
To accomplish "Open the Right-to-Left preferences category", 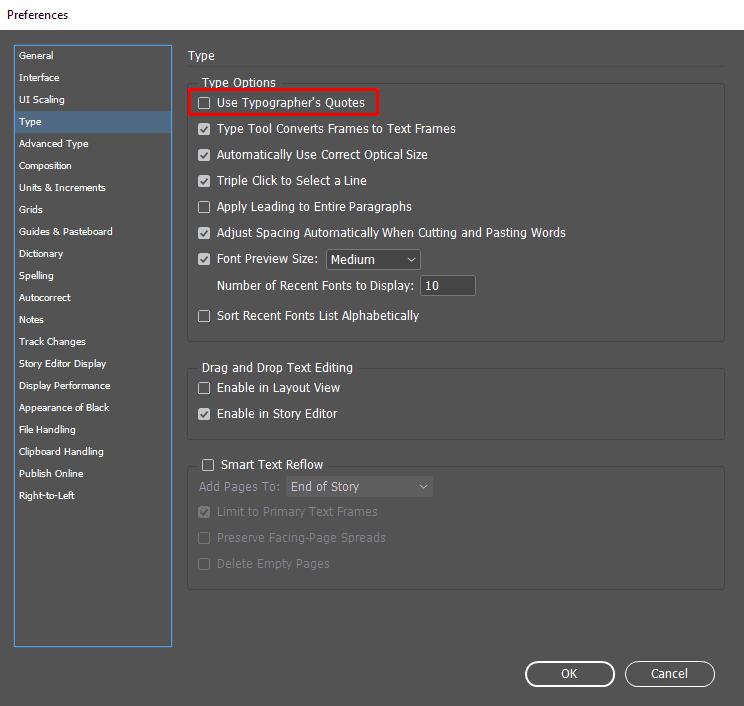I will (47, 496).
